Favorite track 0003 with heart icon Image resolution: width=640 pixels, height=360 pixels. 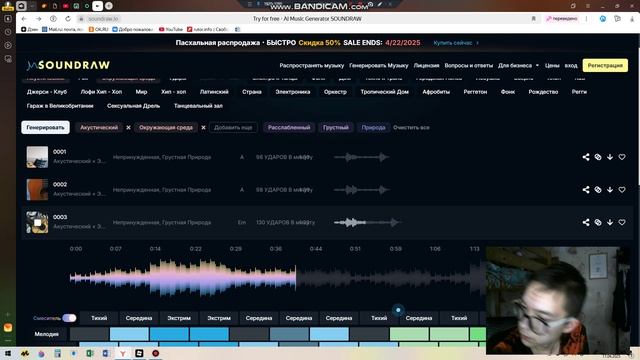tap(622, 222)
